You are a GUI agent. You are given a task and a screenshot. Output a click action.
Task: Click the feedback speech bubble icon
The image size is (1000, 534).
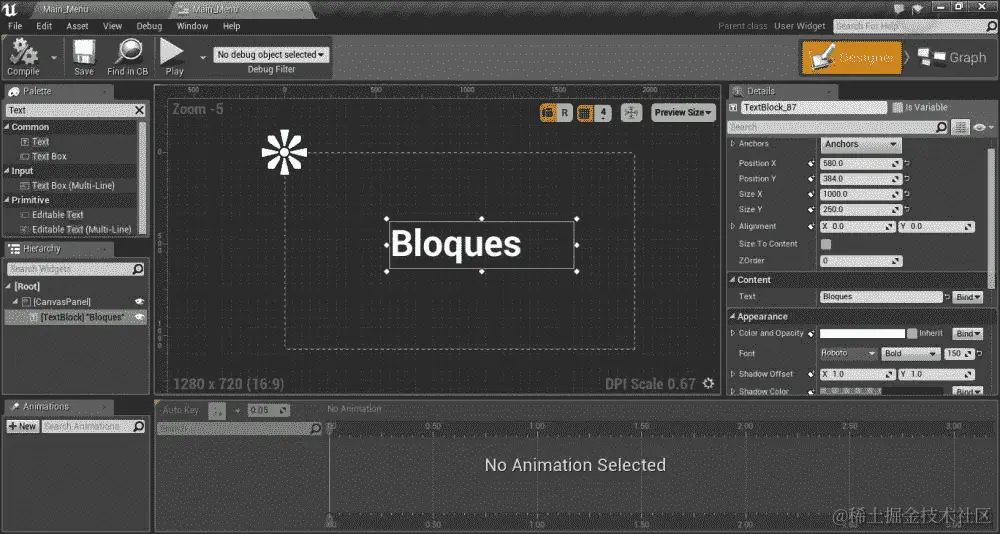[x=899, y=8]
